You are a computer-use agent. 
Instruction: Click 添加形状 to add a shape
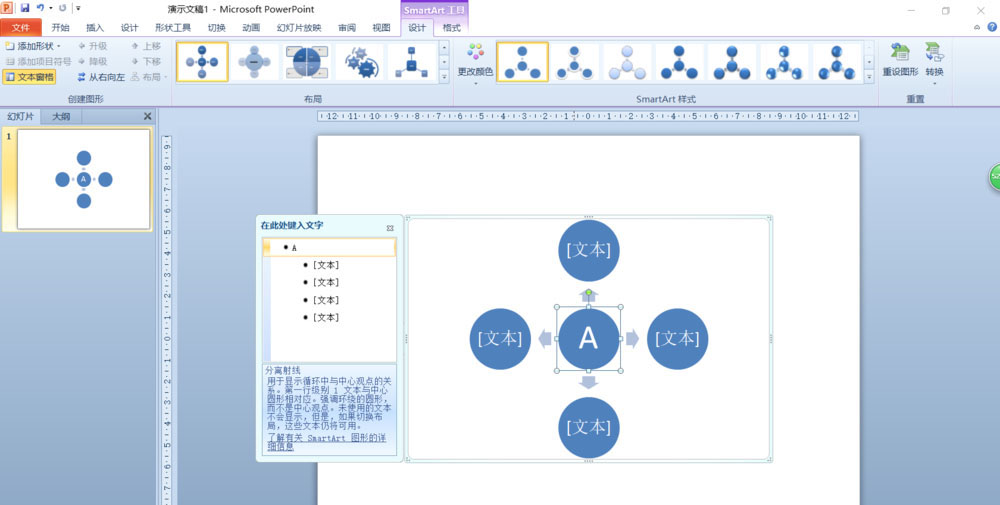[33, 46]
